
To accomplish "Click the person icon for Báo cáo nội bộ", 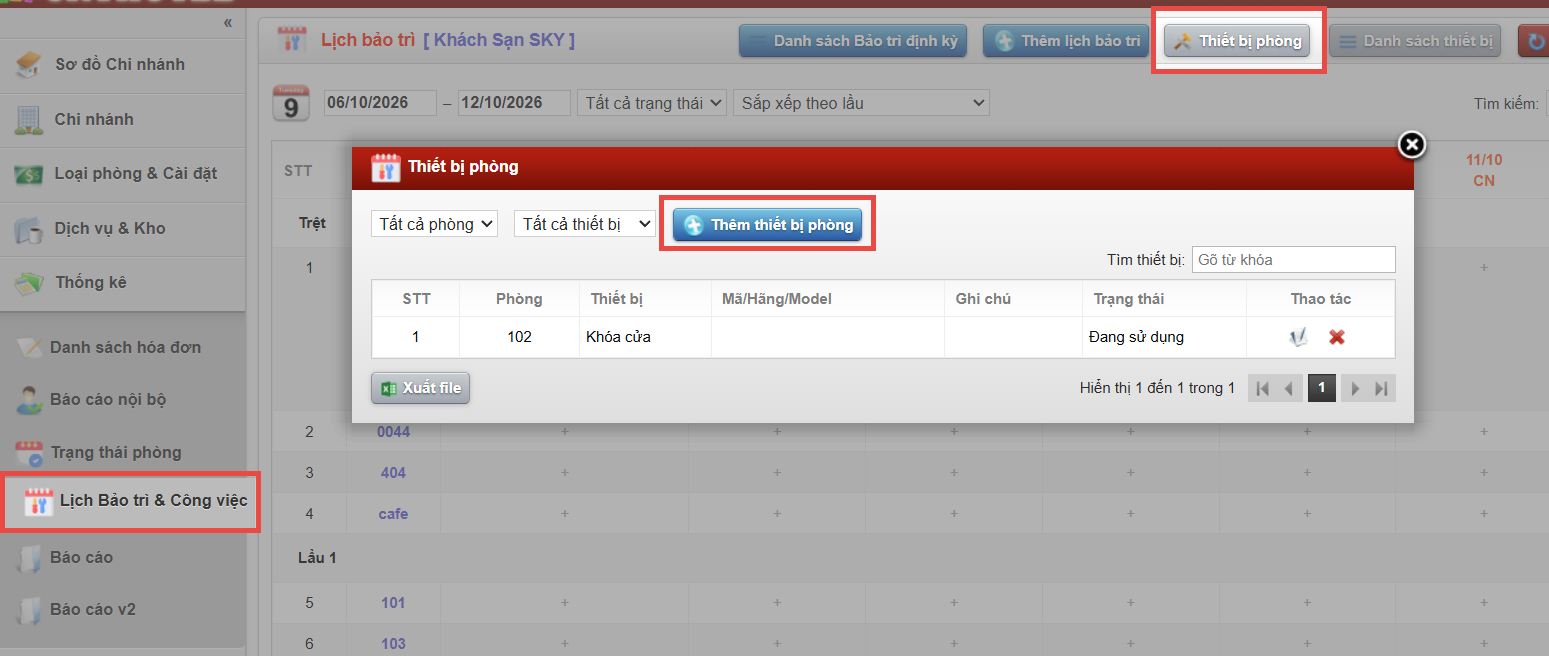I will coord(29,400).
